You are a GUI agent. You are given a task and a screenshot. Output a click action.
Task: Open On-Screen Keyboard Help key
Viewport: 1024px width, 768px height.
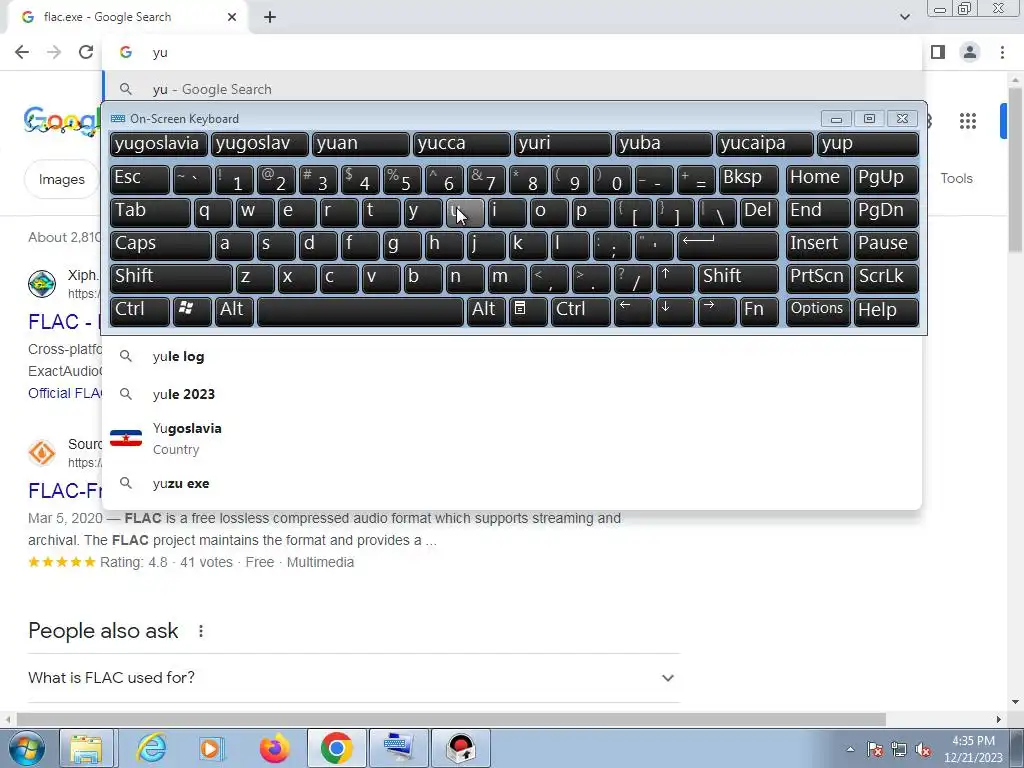click(x=886, y=311)
